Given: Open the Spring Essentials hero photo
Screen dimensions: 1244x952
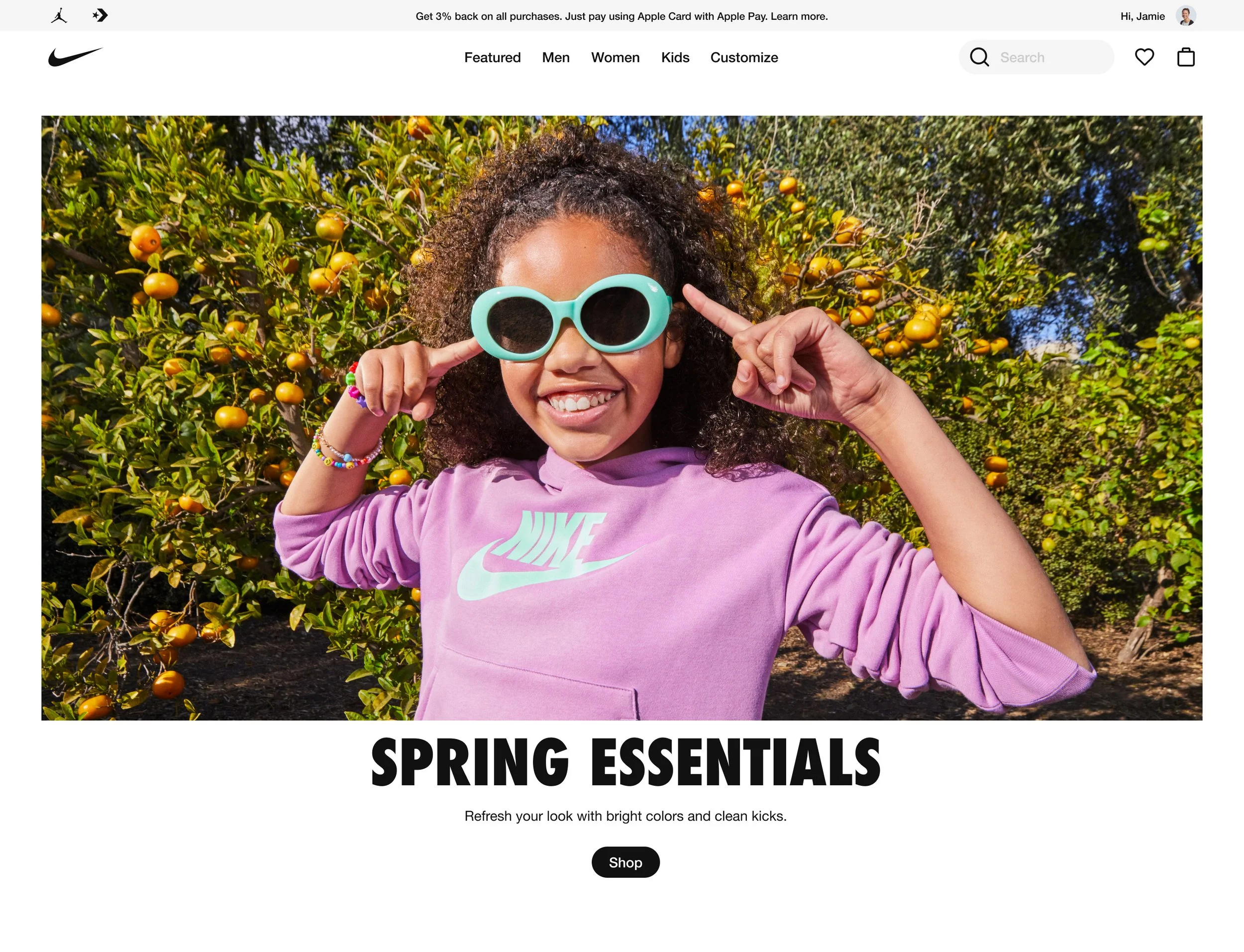Looking at the screenshot, I should point(622,418).
